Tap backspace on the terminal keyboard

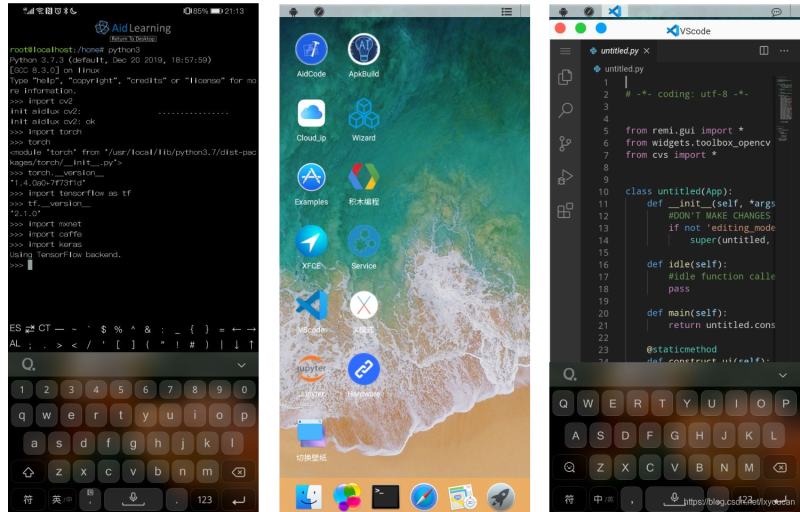(x=238, y=472)
